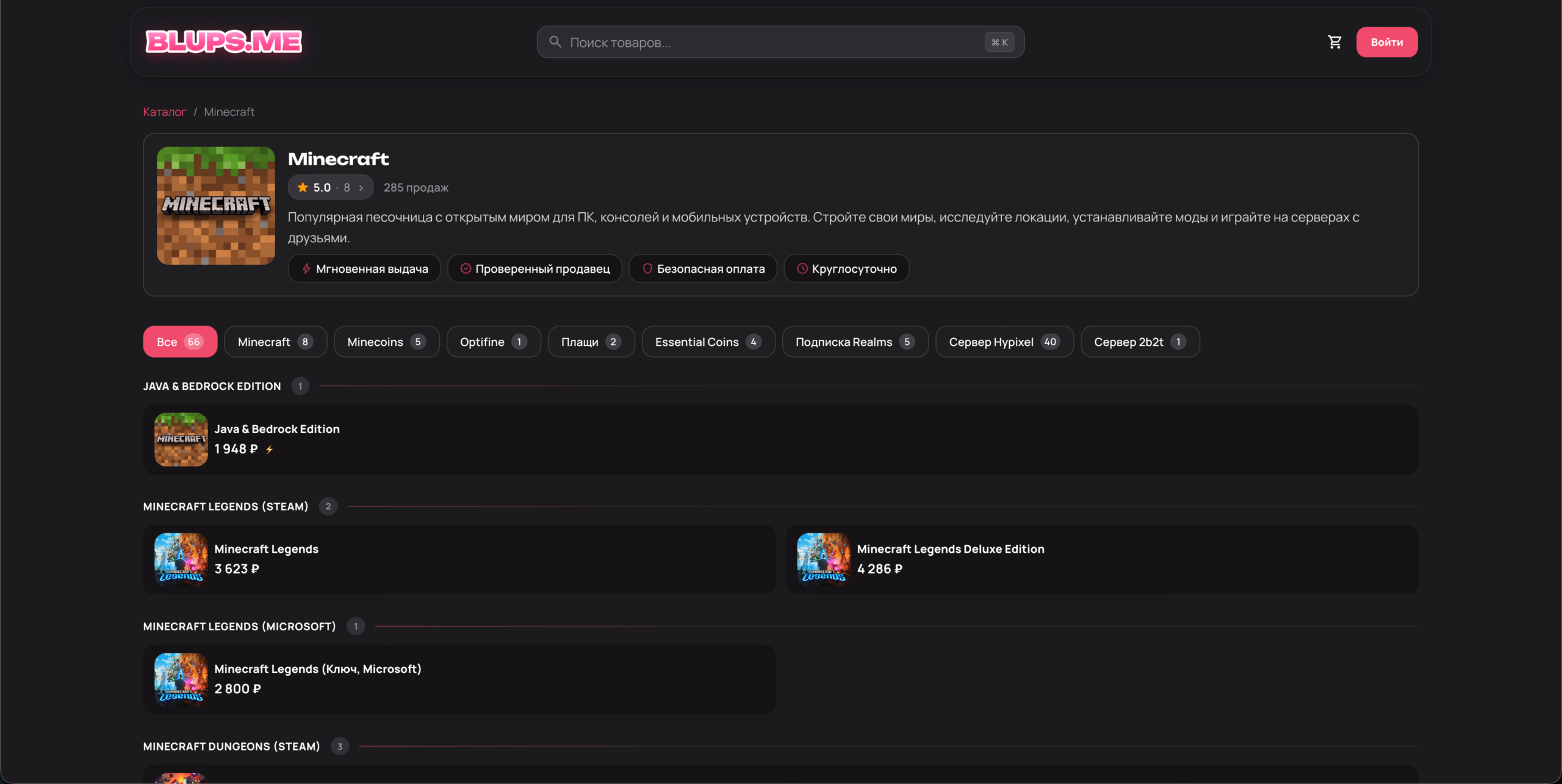The height and width of the screenshot is (784, 1562).
Task: Select the Все 66 filter tab
Action: point(180,342)
